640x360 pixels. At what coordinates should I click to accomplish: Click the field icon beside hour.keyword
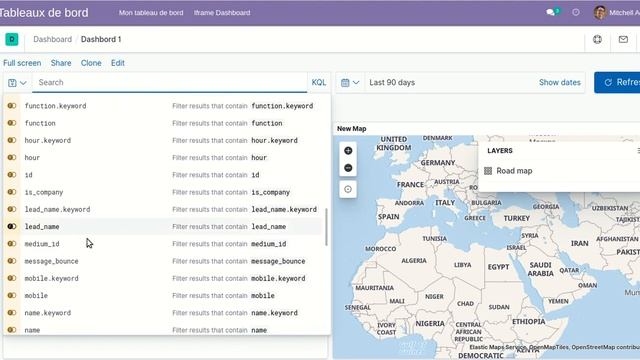(12, 140)
